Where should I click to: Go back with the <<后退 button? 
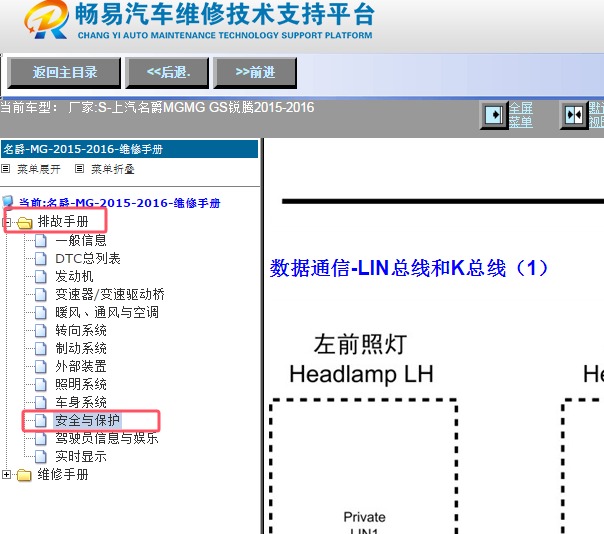tap(167, 73)
